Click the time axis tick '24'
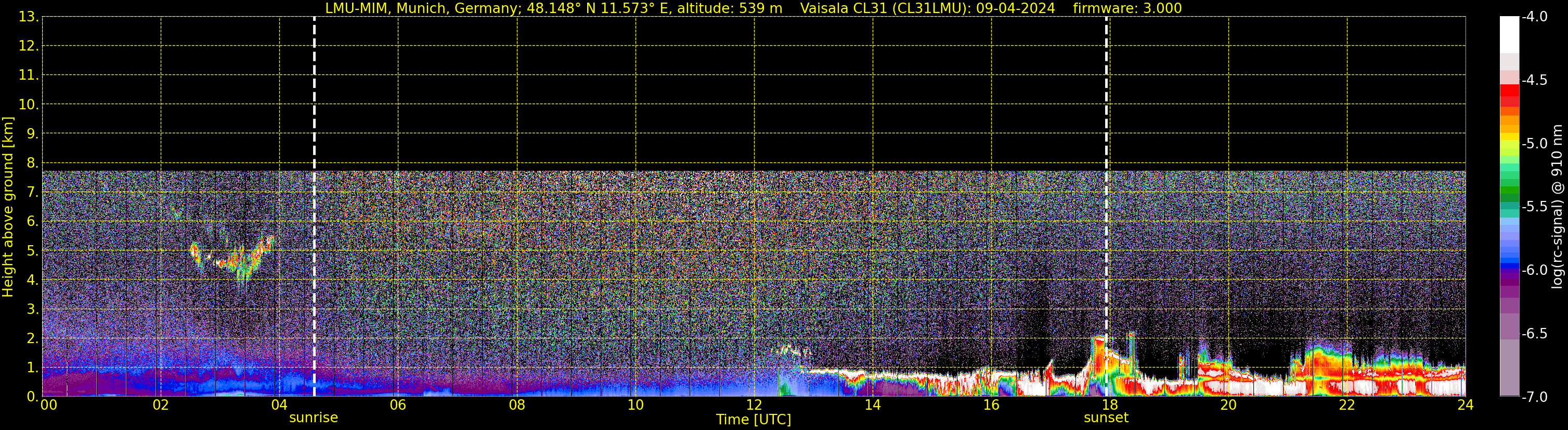The width and height of the screenshot is (1568, 430). pos(1465,405)
